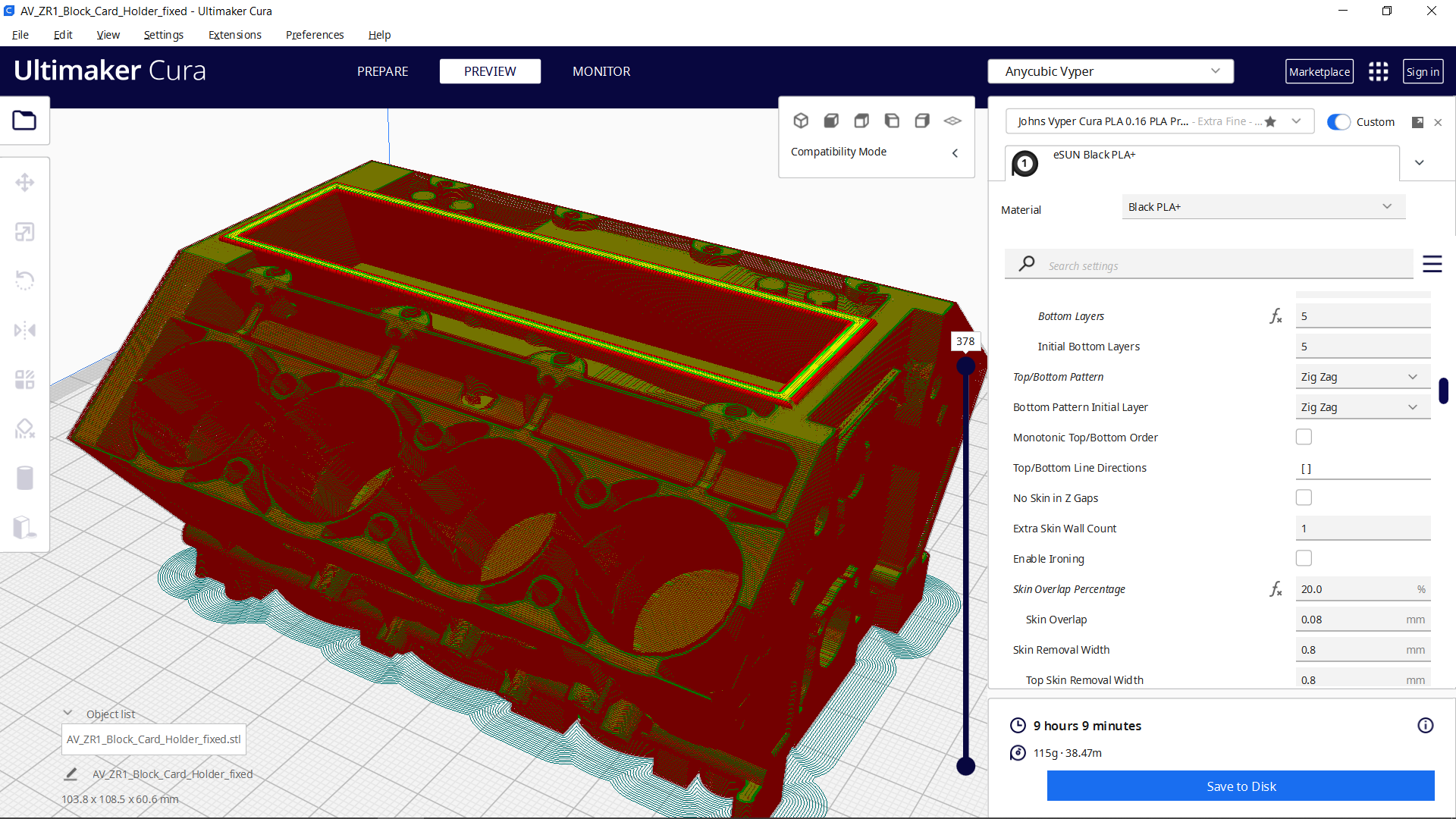Enable Ironing

[x=1304, y=558]
